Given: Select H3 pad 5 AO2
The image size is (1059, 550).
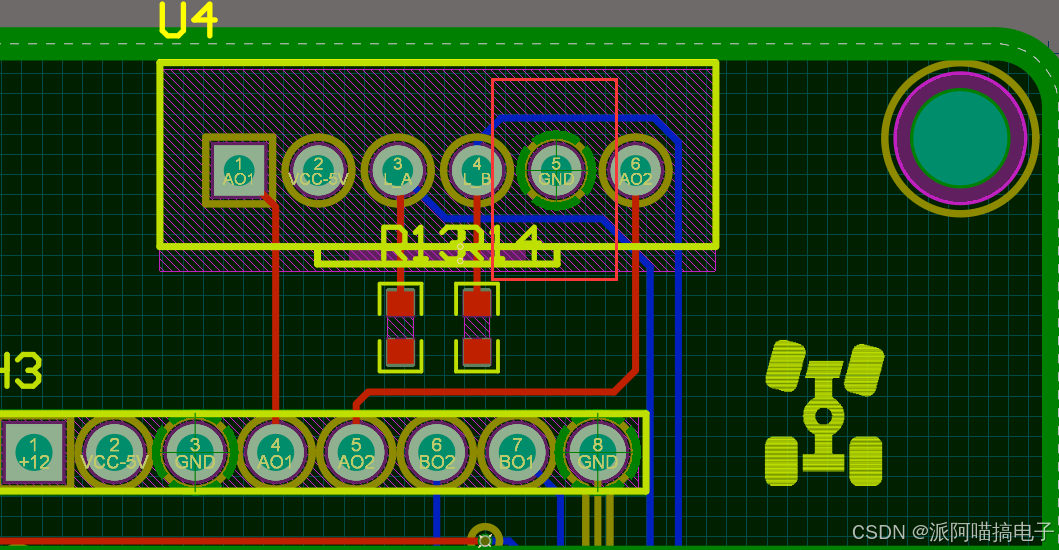Looking at the screenshot, I should tap(356, 453).
